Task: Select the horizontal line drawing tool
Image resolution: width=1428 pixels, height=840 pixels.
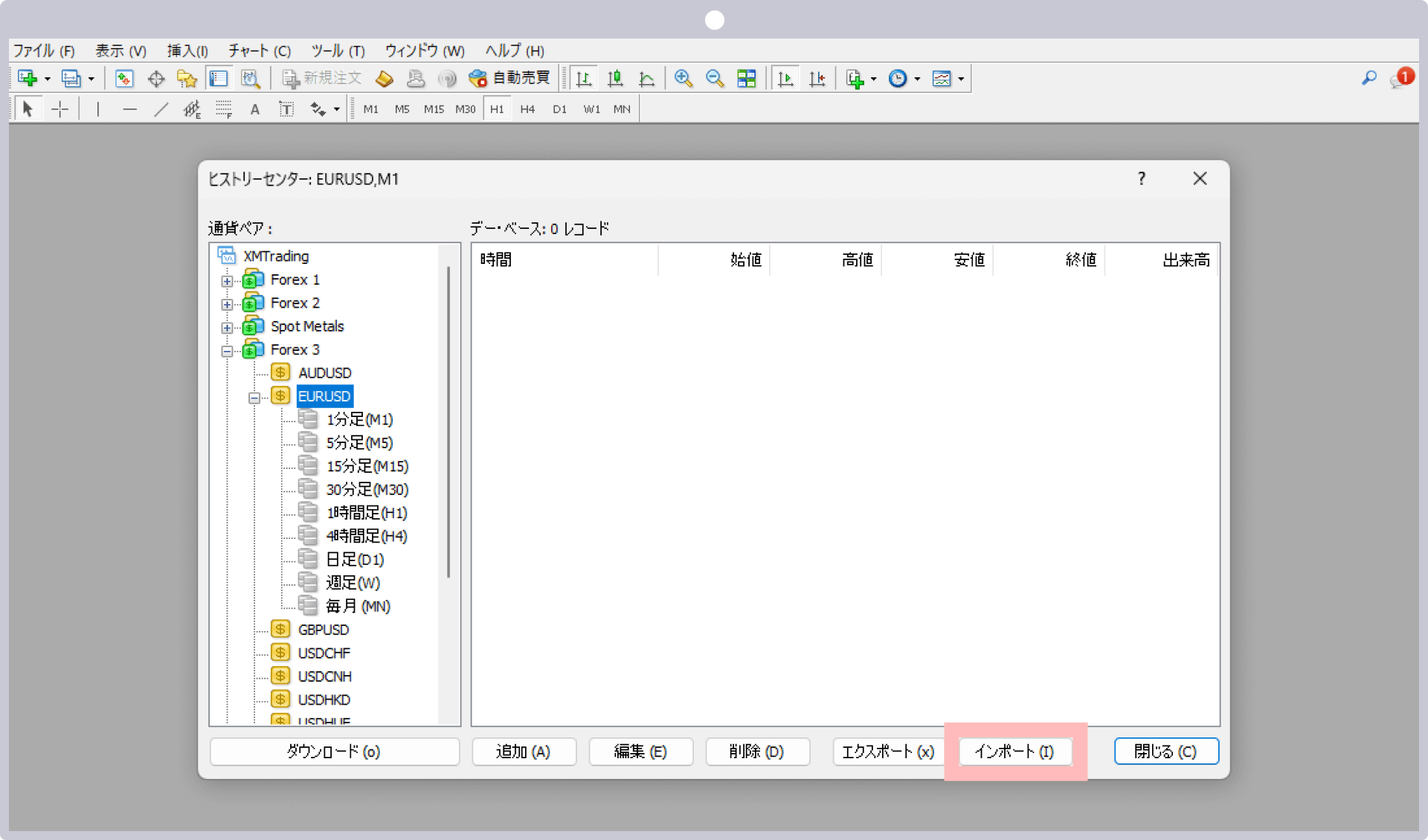Action: pos(129,109)
